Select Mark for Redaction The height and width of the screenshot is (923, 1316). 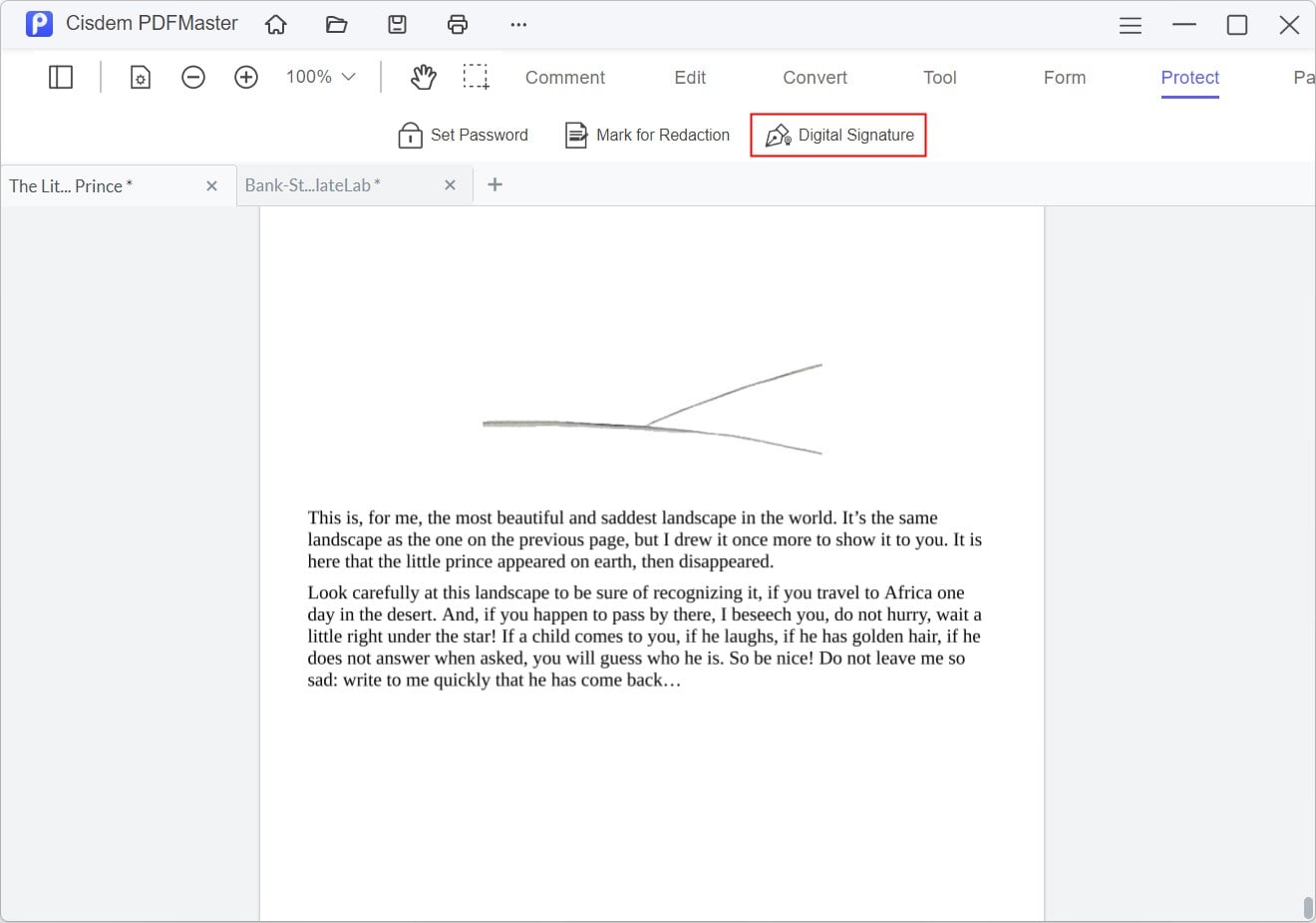tap(646, 135)
